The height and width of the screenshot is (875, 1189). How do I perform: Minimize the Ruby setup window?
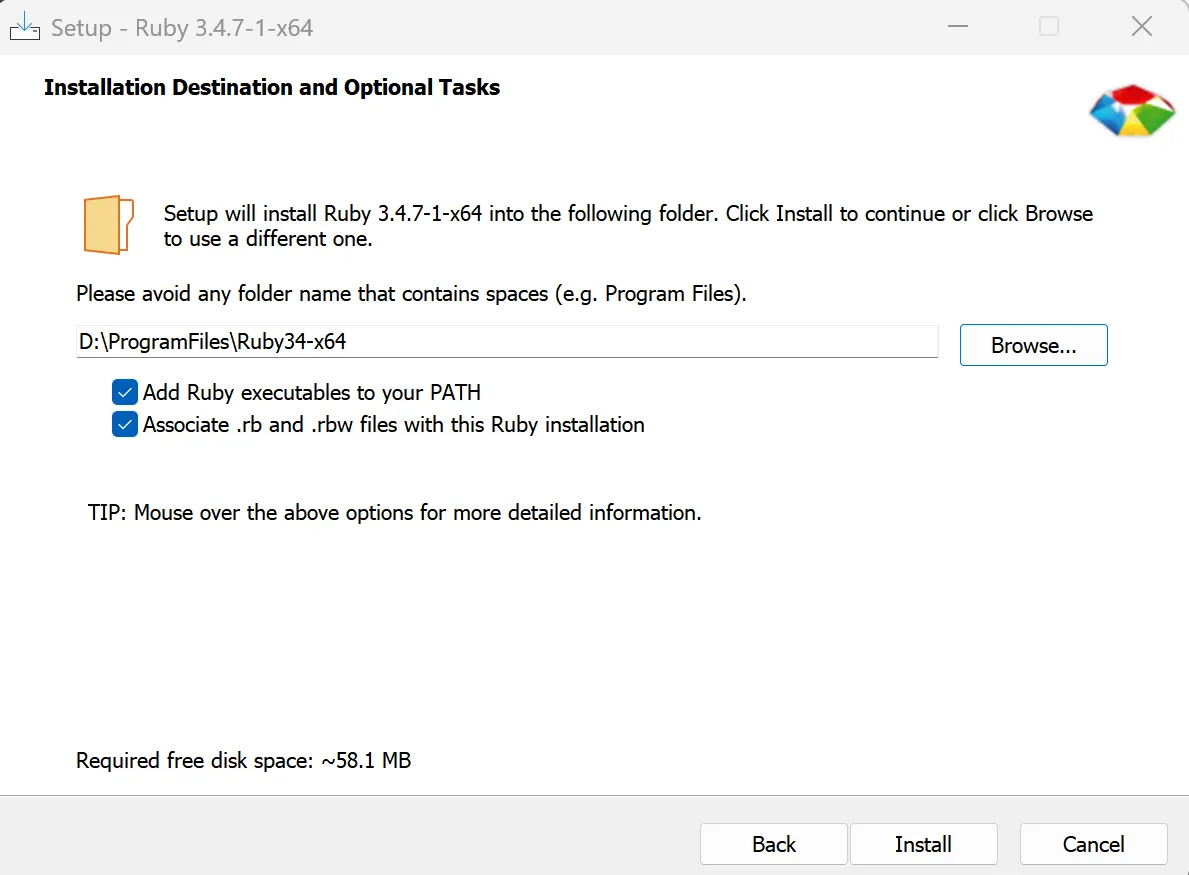coord(958,27)
